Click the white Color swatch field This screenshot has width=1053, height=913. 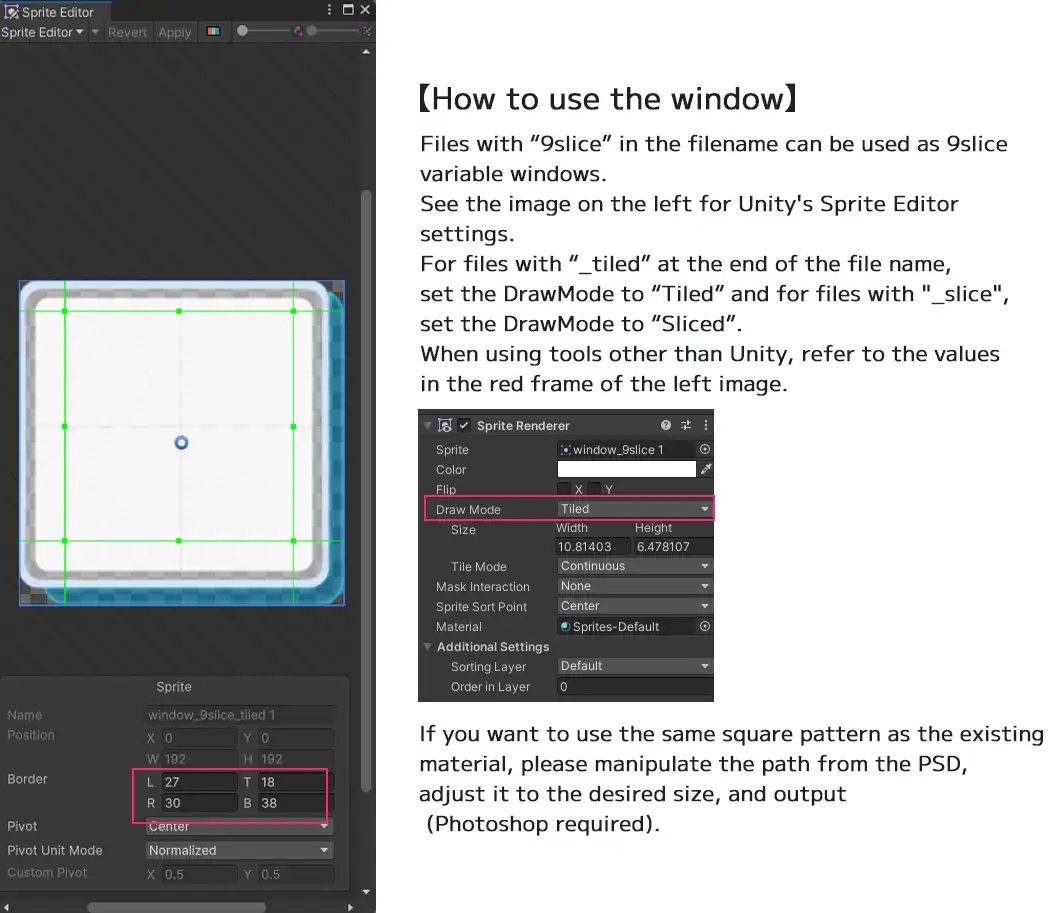tap(626, 469)
